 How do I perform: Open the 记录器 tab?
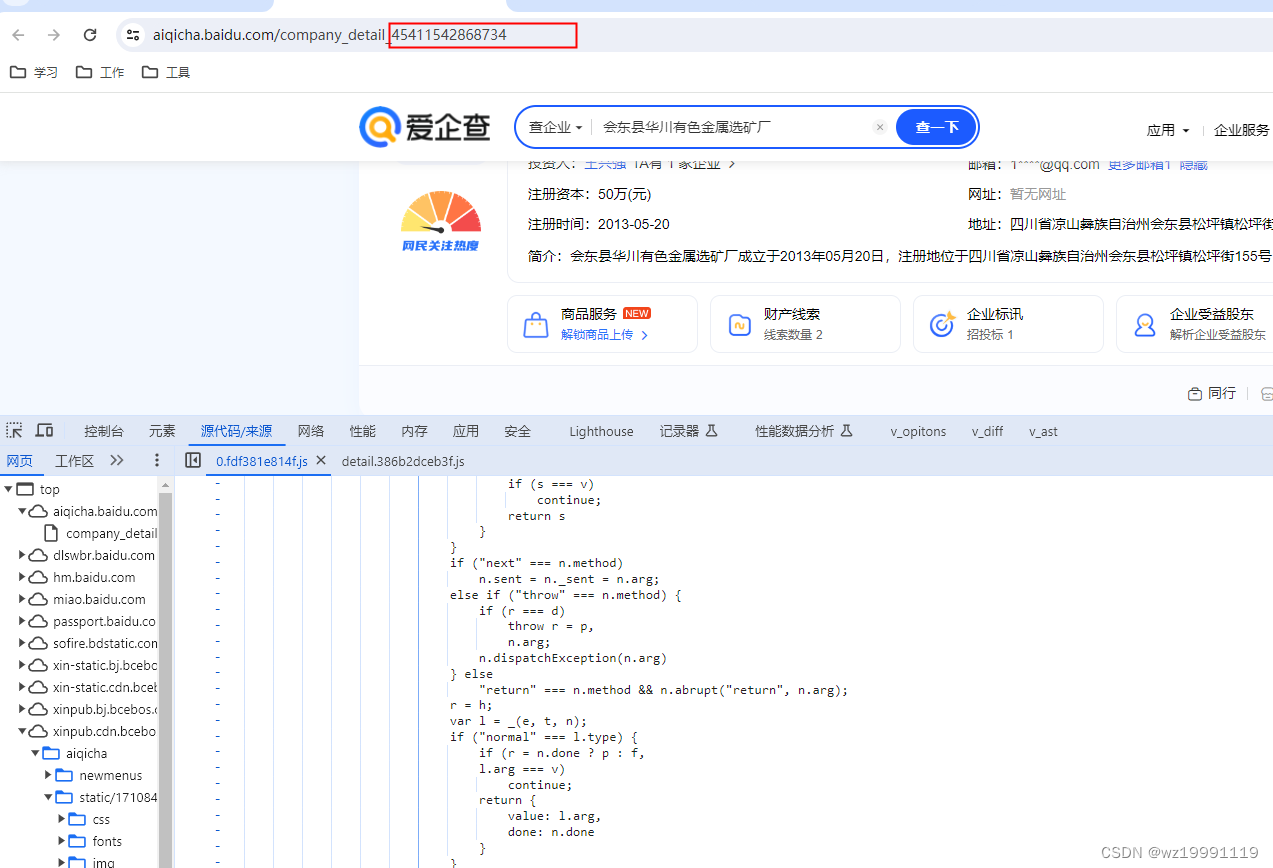click(689, 431)
